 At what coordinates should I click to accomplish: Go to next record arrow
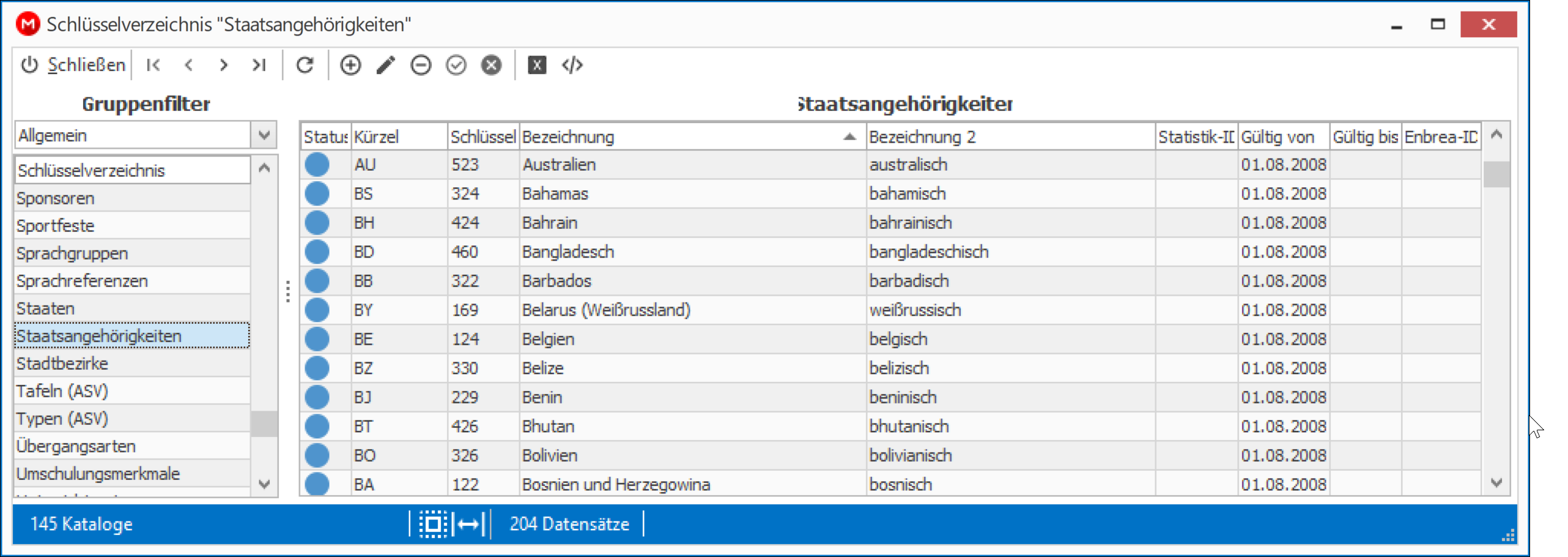224,65
